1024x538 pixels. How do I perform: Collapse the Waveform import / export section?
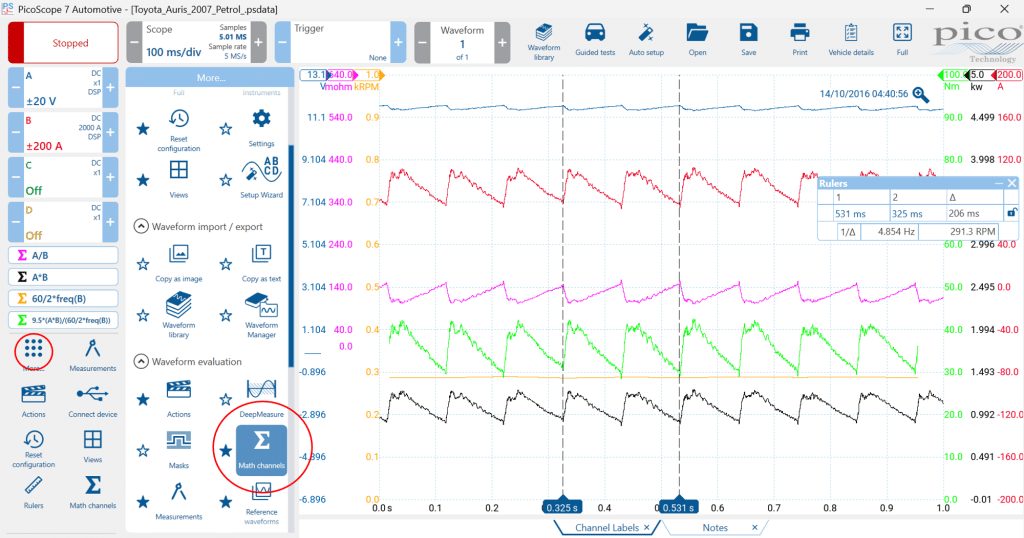point(141,226)
